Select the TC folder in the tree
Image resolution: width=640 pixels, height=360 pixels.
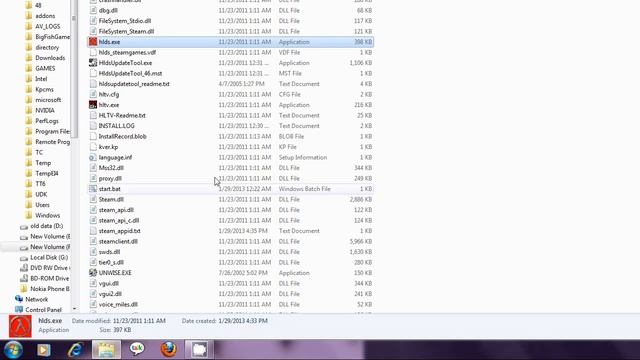pos(39,152)
